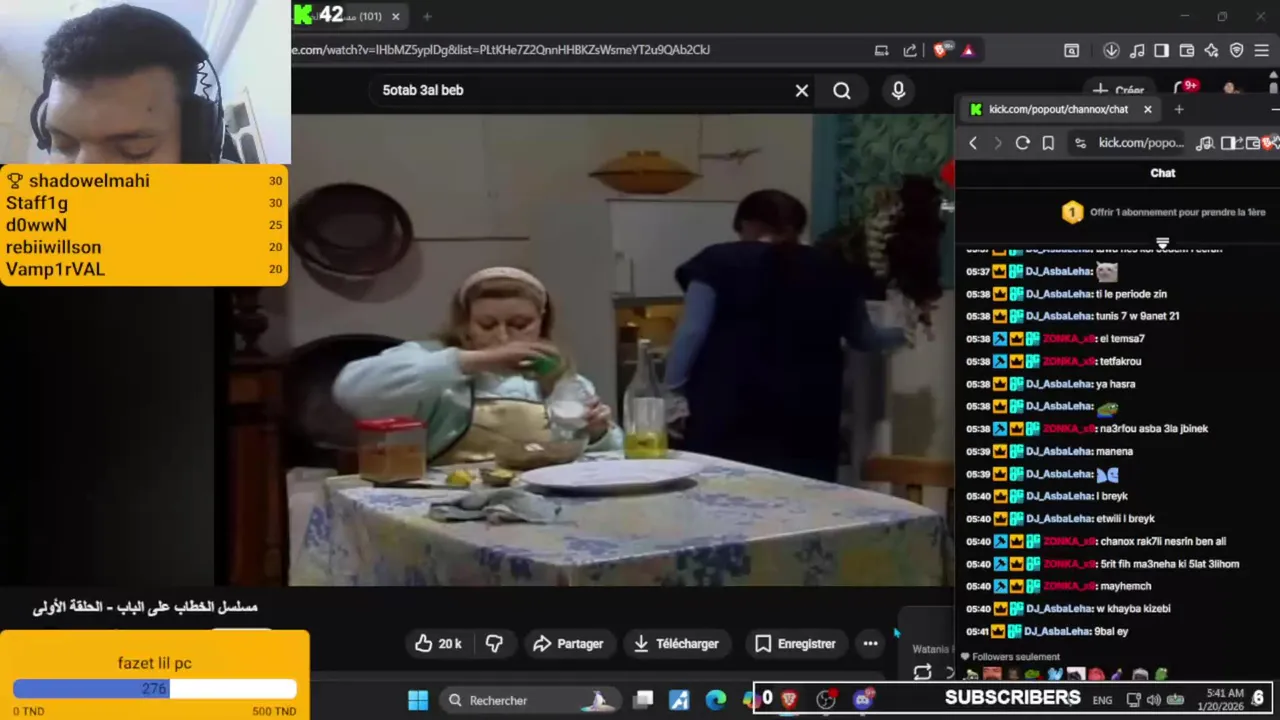Start voice search with the microphone

(898, 90)
